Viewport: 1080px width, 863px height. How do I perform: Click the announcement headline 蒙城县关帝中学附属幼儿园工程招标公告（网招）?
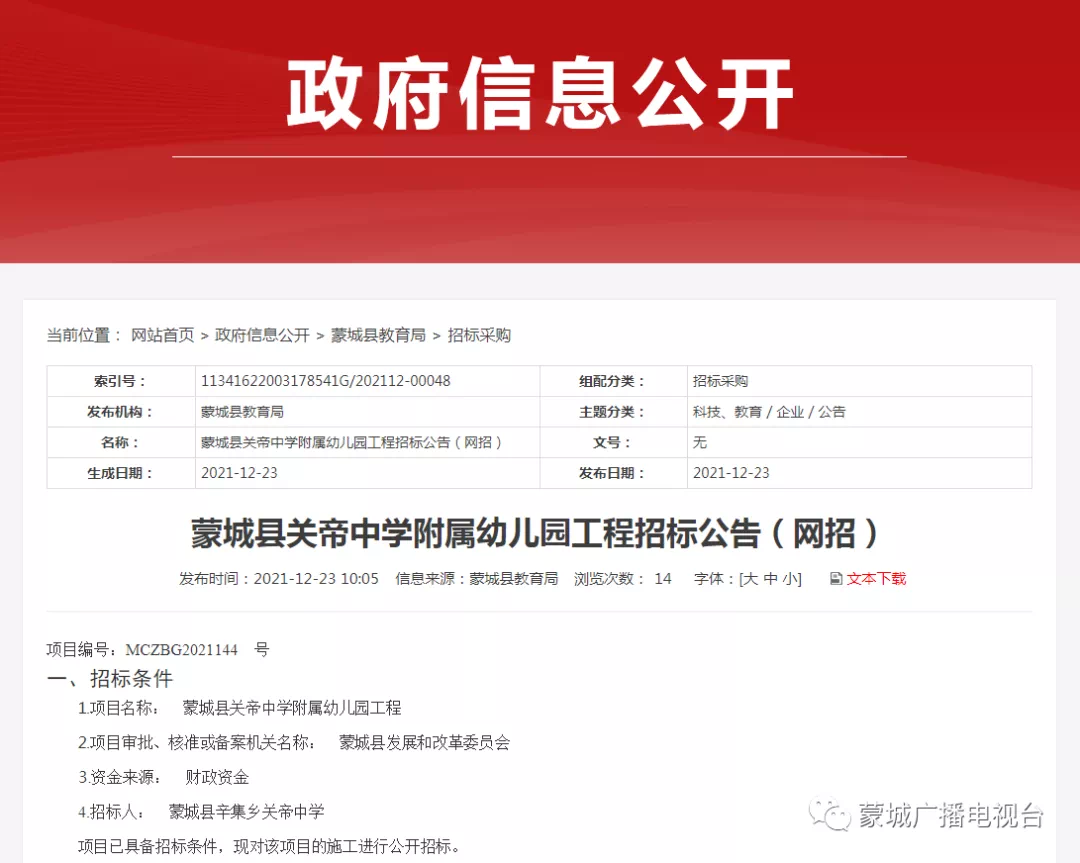[534, 534]
